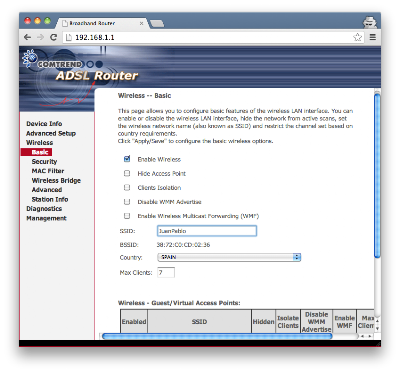400x373 pixels.
Task: Open the Country dropdown showing SPAIN
Action: click(229, 257)
